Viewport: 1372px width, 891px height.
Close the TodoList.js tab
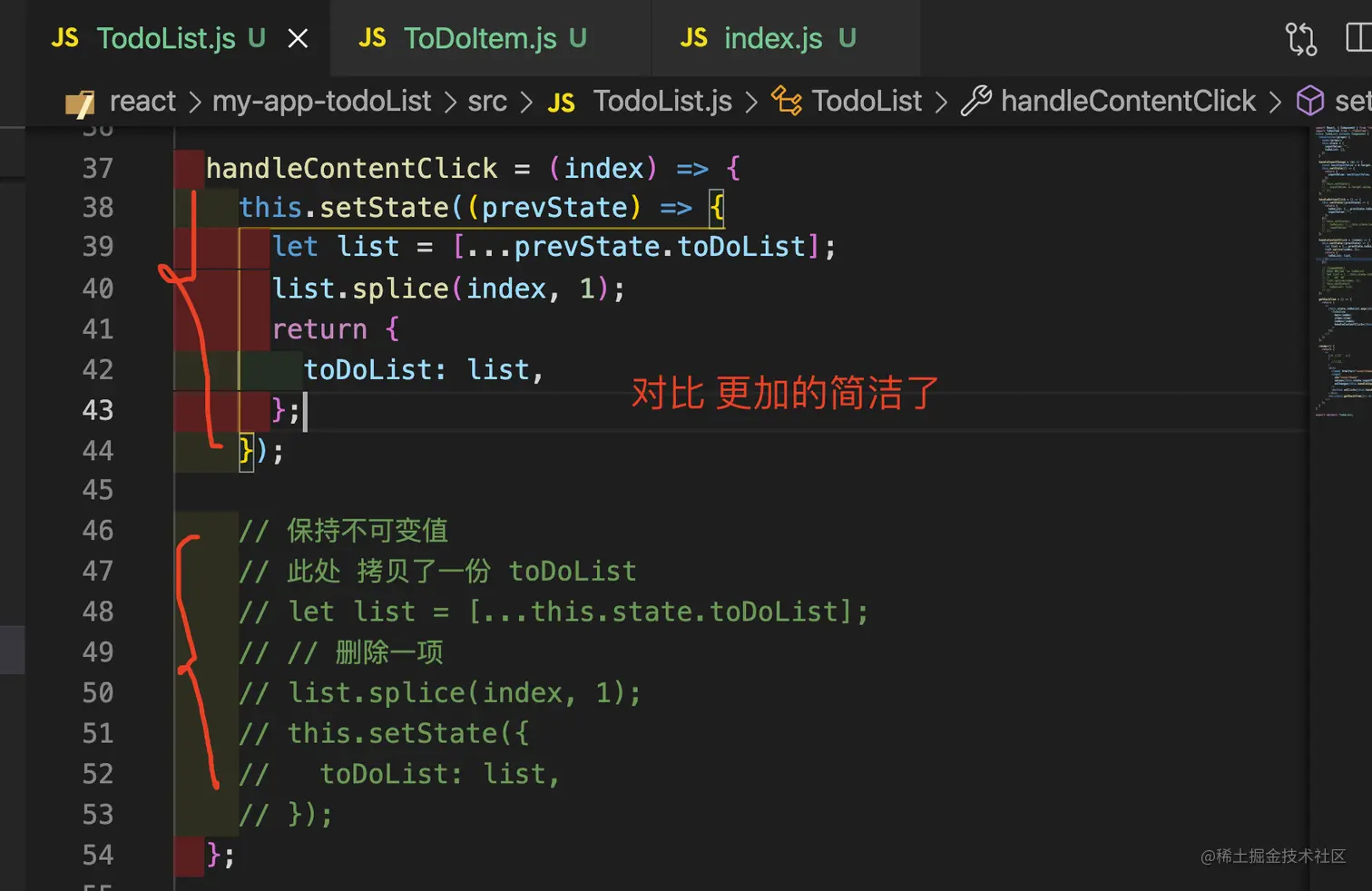tap(298, 39)
